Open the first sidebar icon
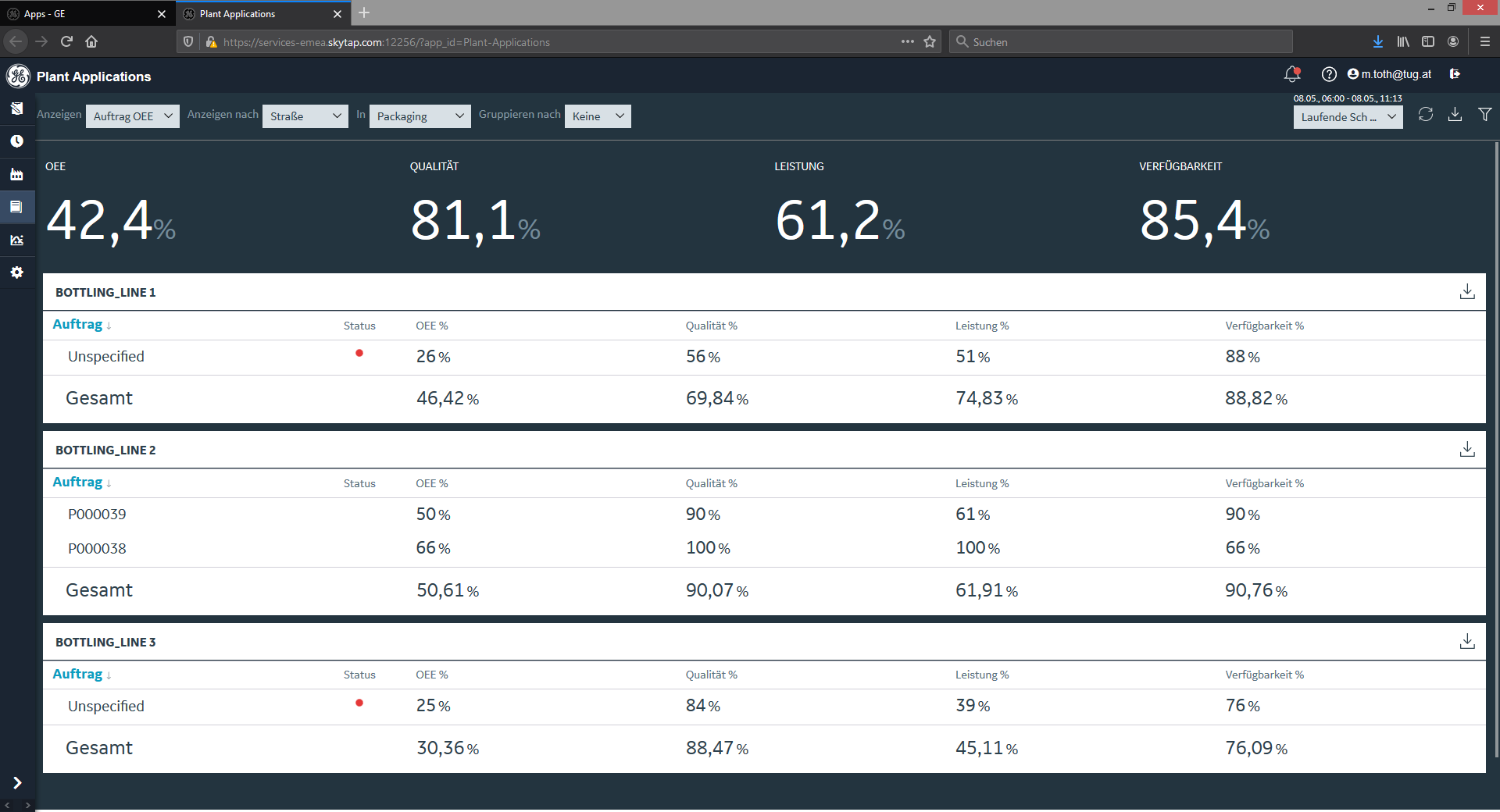The width and height of the screenshot is (1500, 812). click(x=16, y=109)
